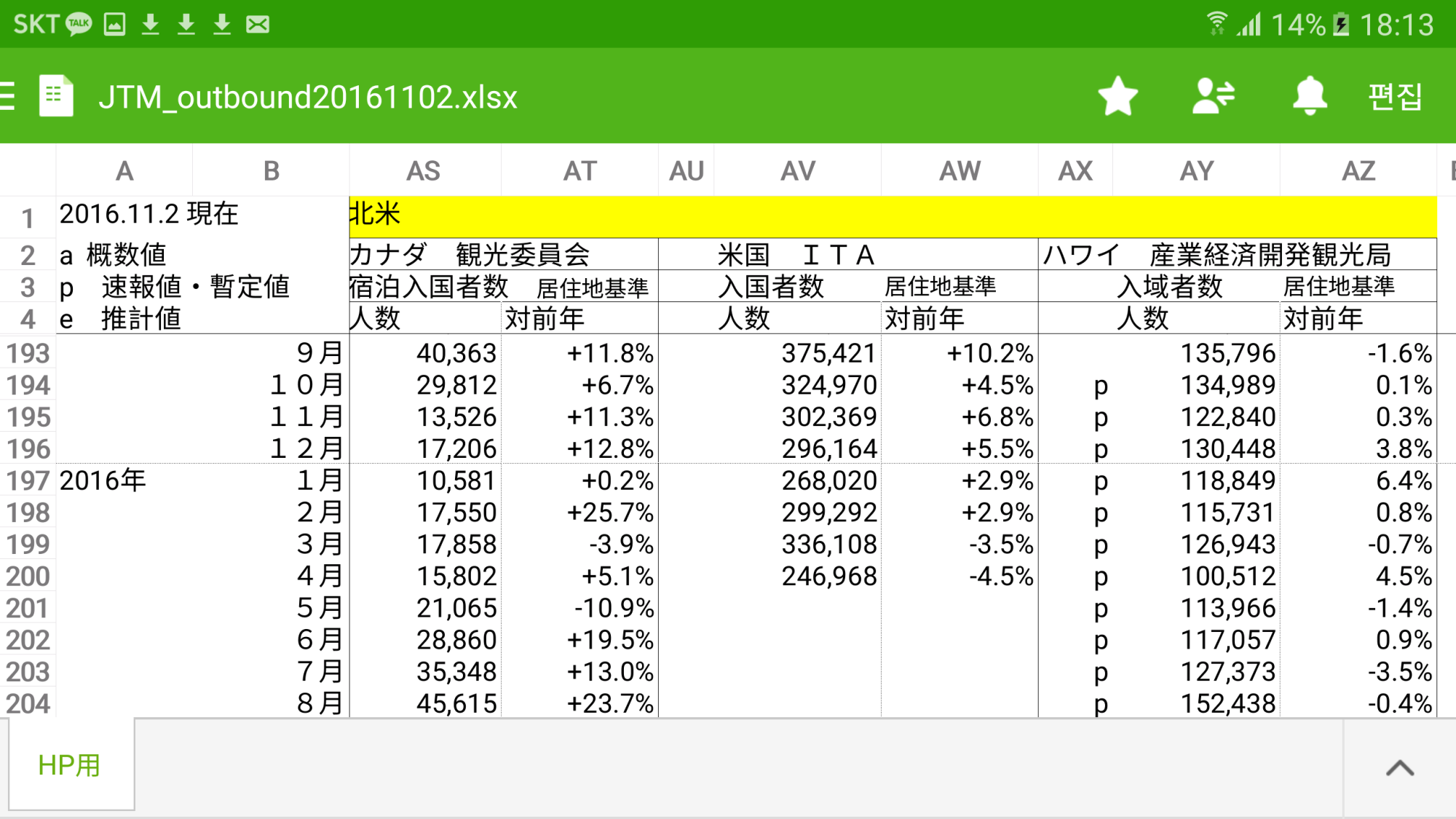1456x819 pixels.
Task: Select cell 'カナダ 観光委員会'
Action: coord(504,254)
